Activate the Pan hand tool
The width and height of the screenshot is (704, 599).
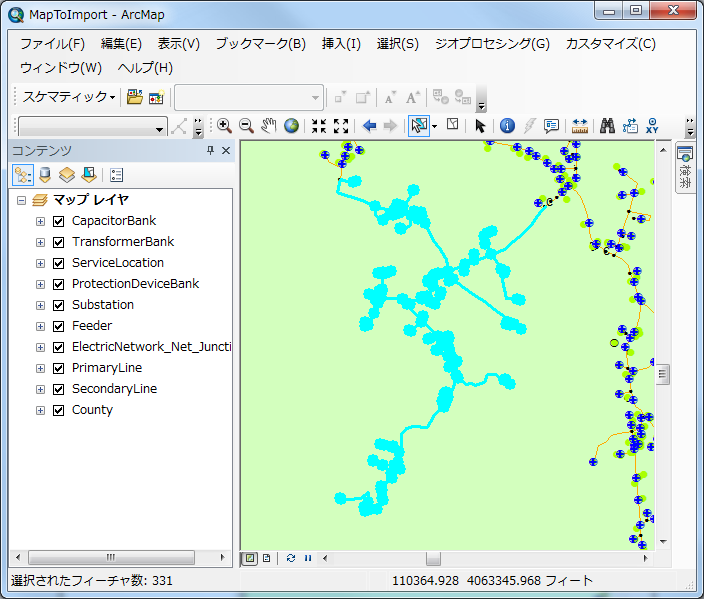tap(268, 126)
